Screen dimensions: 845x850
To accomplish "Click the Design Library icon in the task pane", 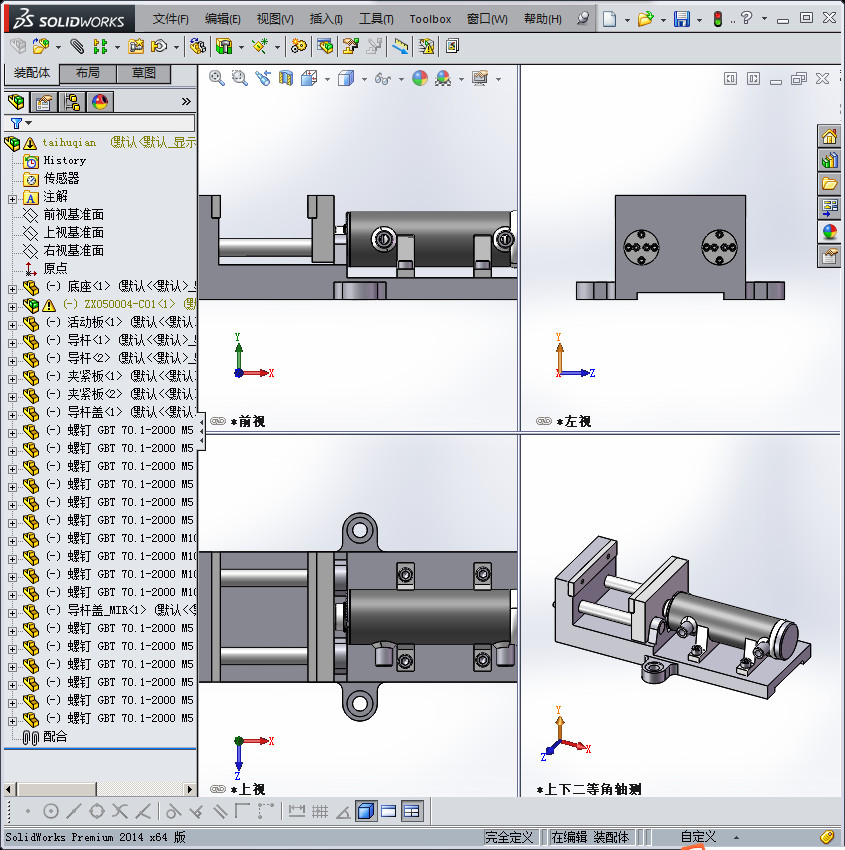I will [829, 160].
